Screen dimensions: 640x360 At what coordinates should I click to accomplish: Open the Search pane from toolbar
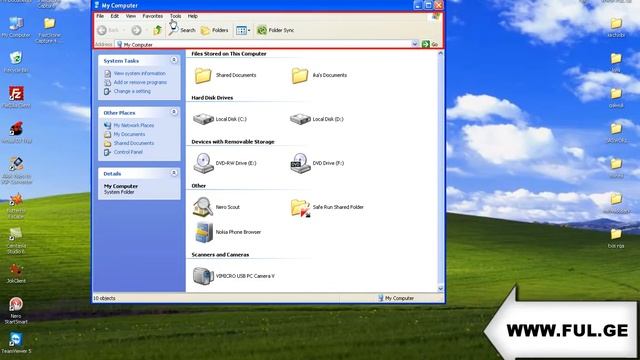pyautogui.click(x=182, y=30)
